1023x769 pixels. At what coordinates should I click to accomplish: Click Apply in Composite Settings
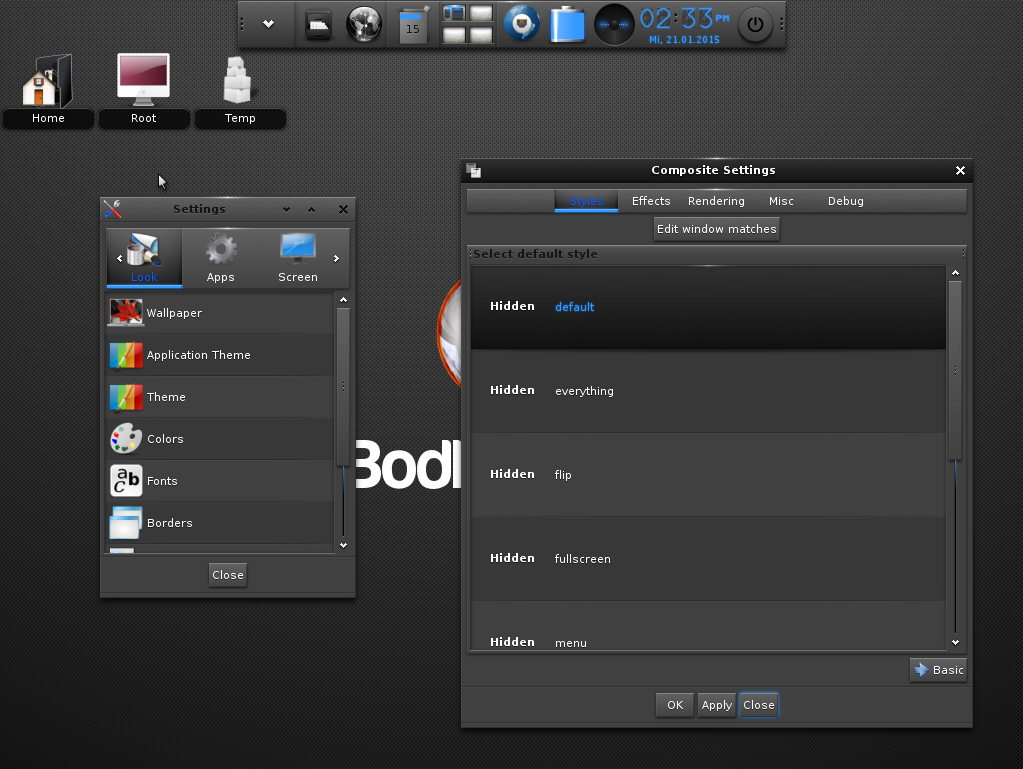click(716, 705)
